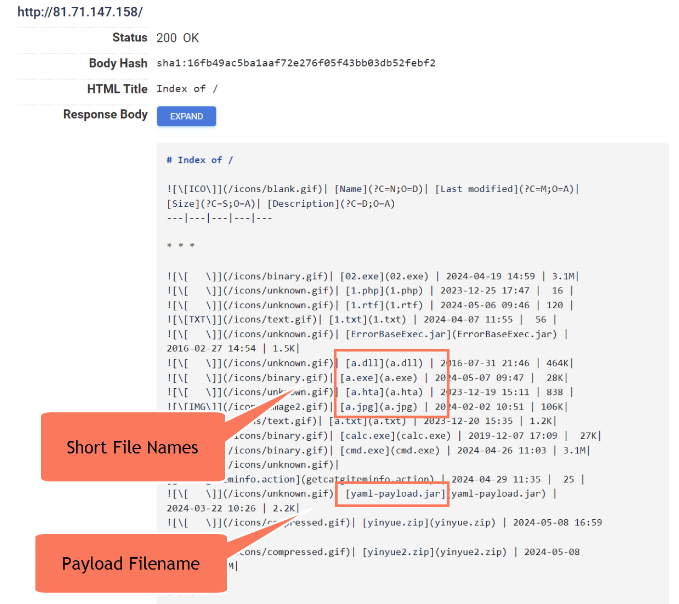Image resolution: width=679 pixels, height=604 pixels.
Task: Click the EXPAND button for Response Body
Action: (186, 116)
